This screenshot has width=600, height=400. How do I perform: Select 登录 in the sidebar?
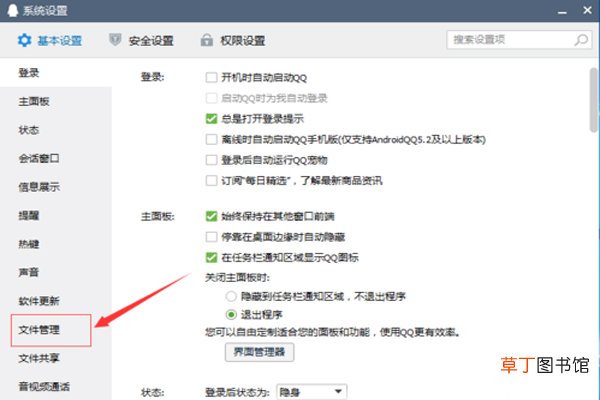point(56,73)
